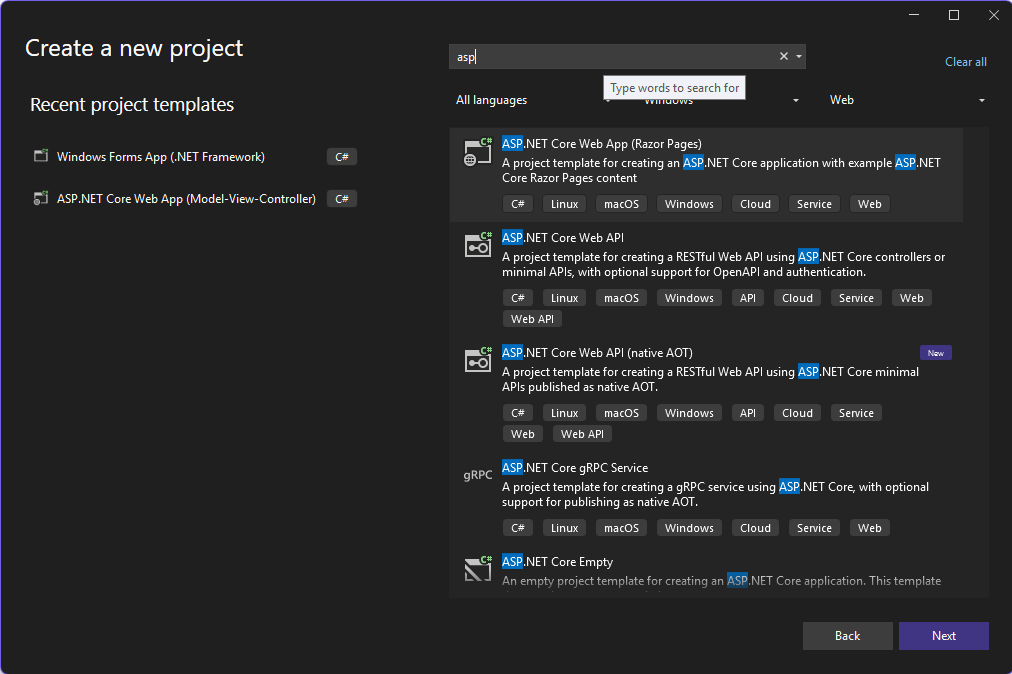Click the Service tag under Razor Pages template
1012x674 pixels.
[815, 204]
